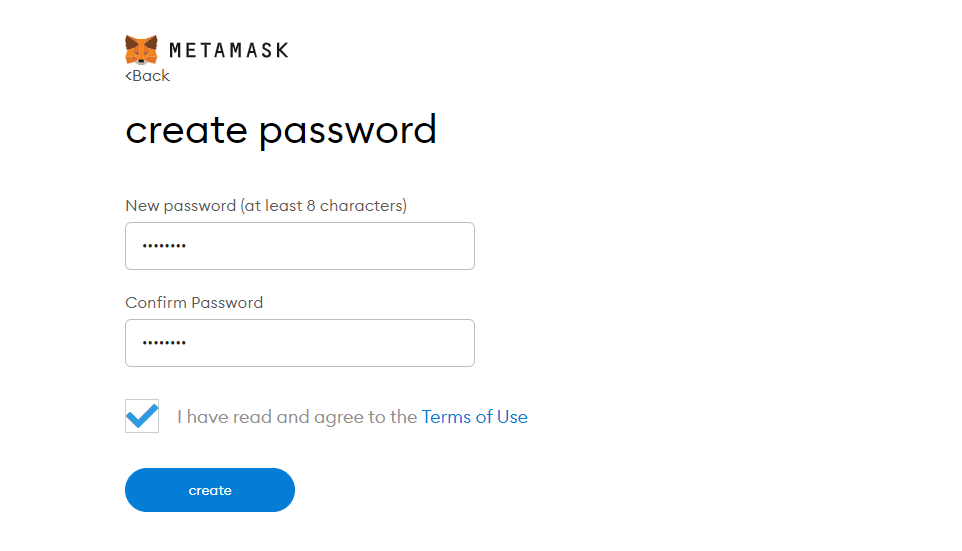Click the 'New password (at least 8 characters)' label
This screenshot has height=551, width=962.
pos(266,206)
